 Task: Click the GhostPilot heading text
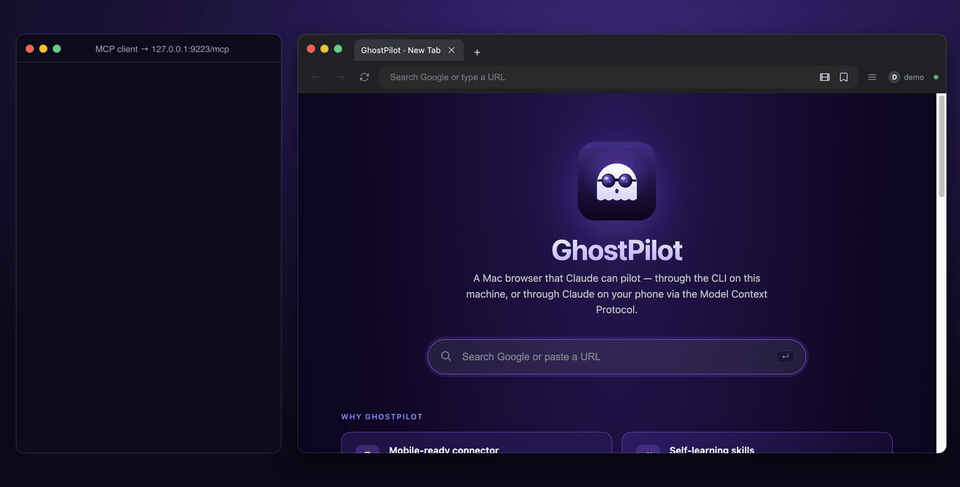(617, 250)
